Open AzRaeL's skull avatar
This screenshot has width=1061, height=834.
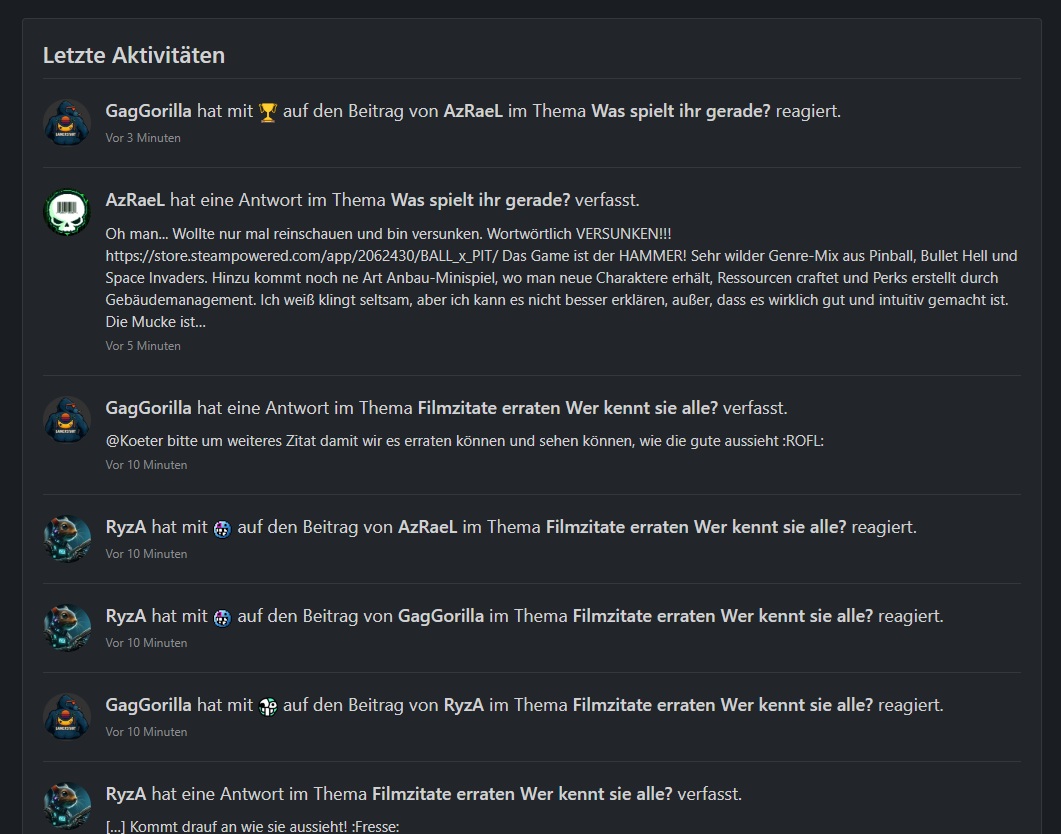[x=67, y=212]
